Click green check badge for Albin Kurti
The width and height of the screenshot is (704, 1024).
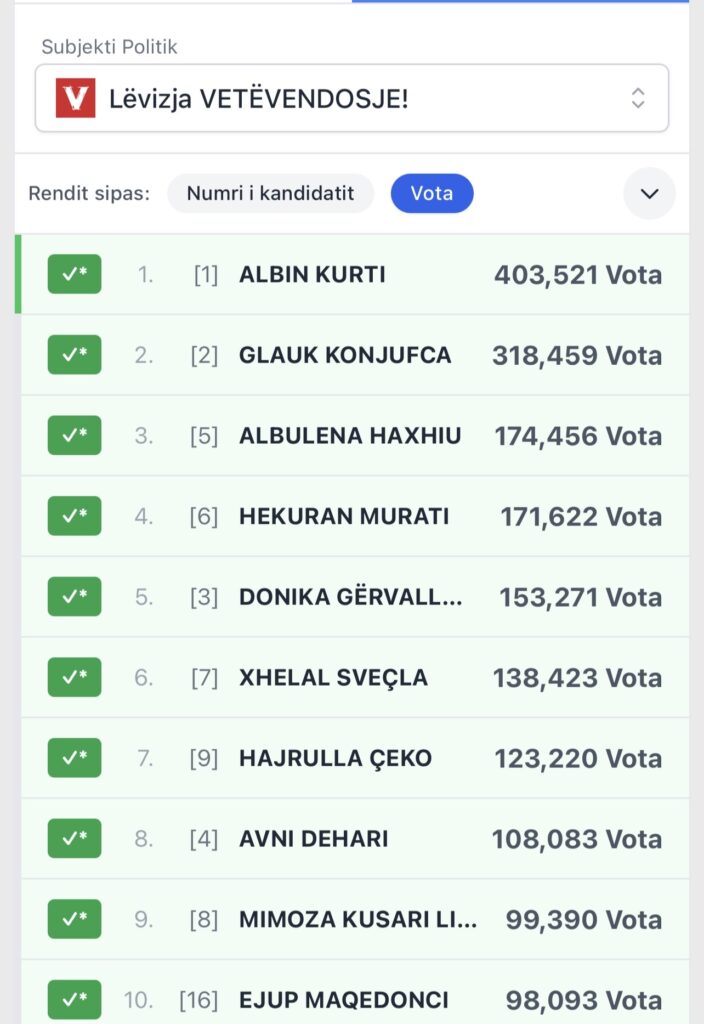[75, 274]
